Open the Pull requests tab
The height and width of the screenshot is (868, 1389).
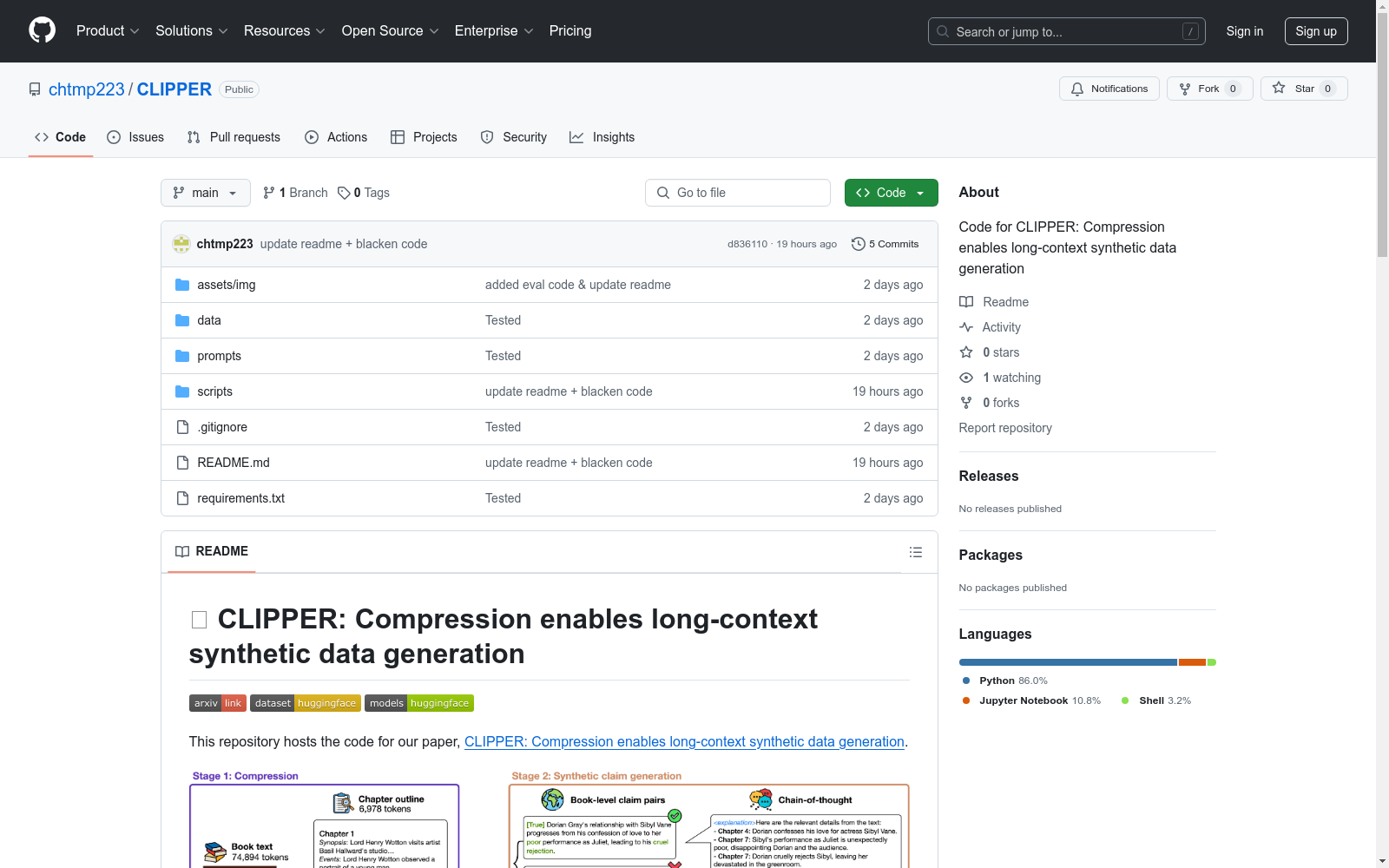click(x=234, y=137)
